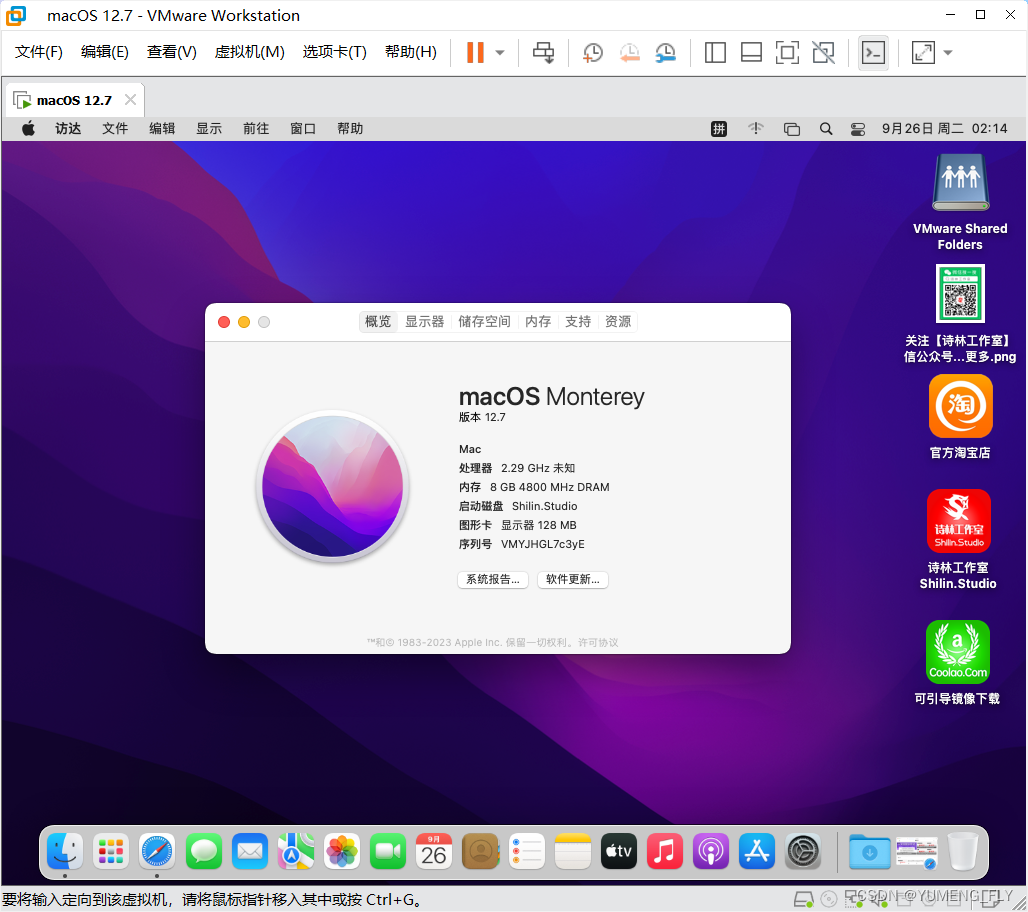Screen dimensions: 1028x912
Task: Click the stretch guest display icon
Action: coord(923,52)
